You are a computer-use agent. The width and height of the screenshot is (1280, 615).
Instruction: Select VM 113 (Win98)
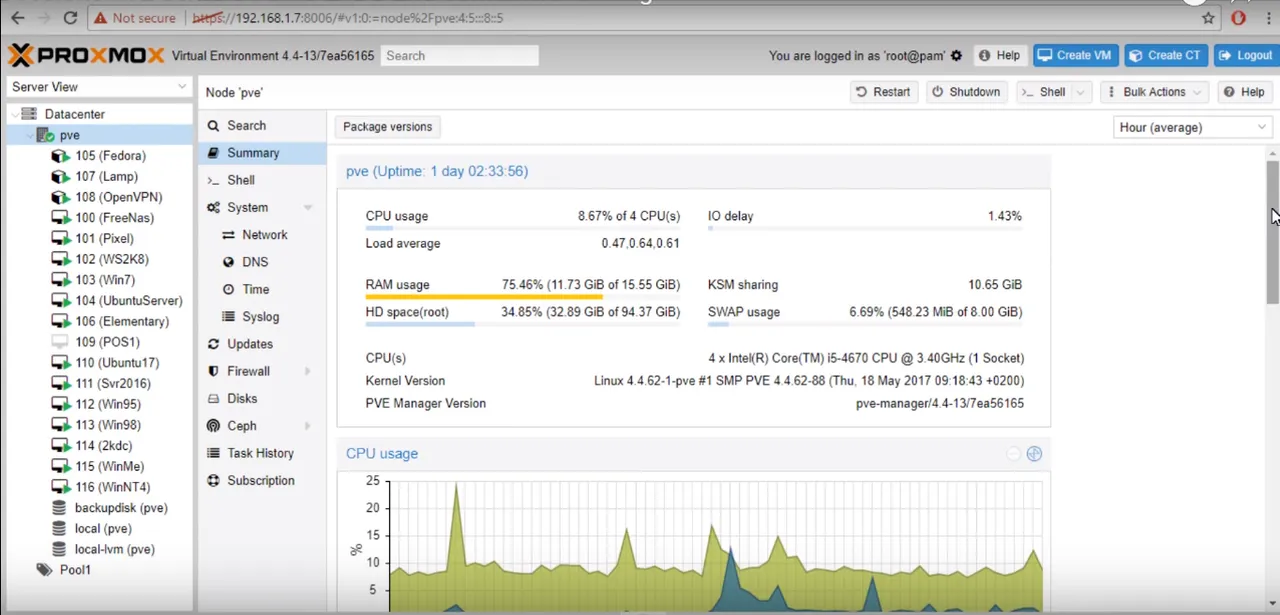(x=108, y=425)
